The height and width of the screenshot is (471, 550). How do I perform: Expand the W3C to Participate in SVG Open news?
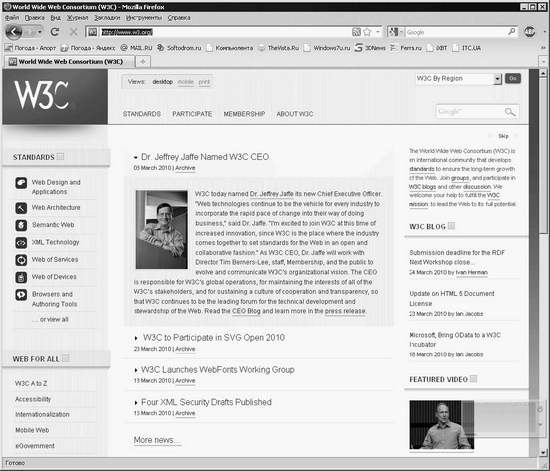pyautogui.click(x=136, y=338)
